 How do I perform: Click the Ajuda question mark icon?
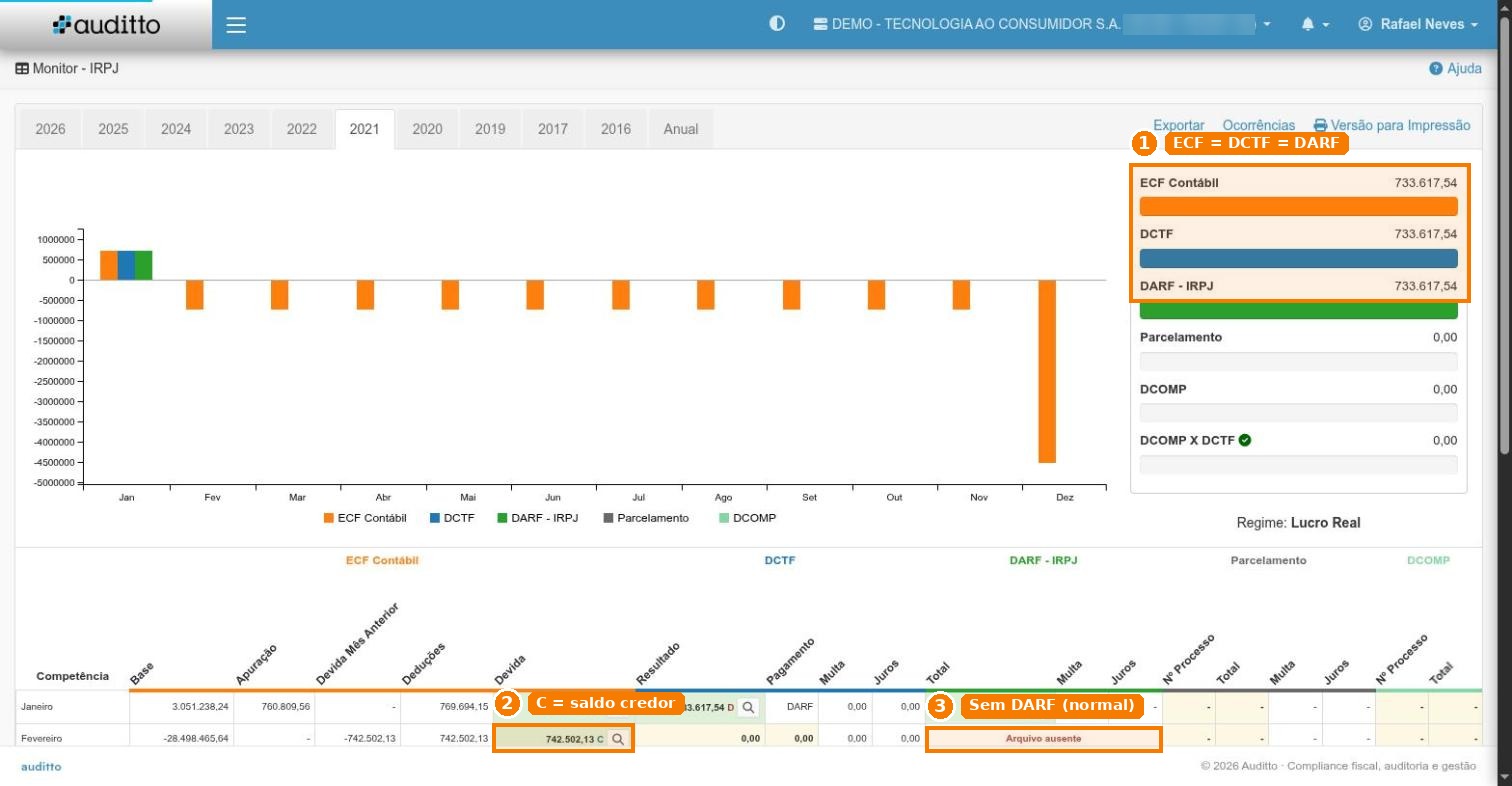pyautogui.click(x=1436, y=69)
